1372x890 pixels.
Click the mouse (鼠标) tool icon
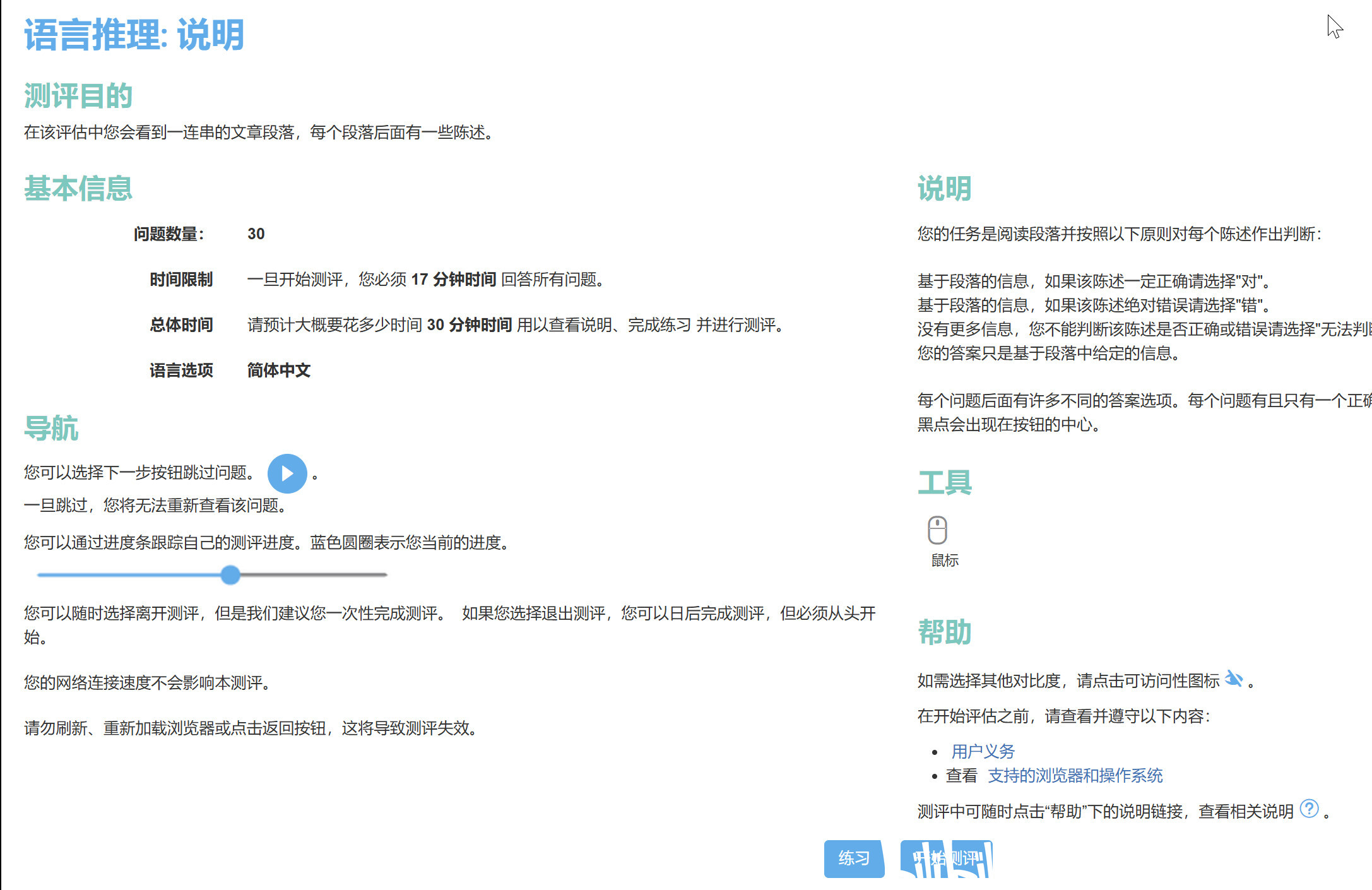937,530
